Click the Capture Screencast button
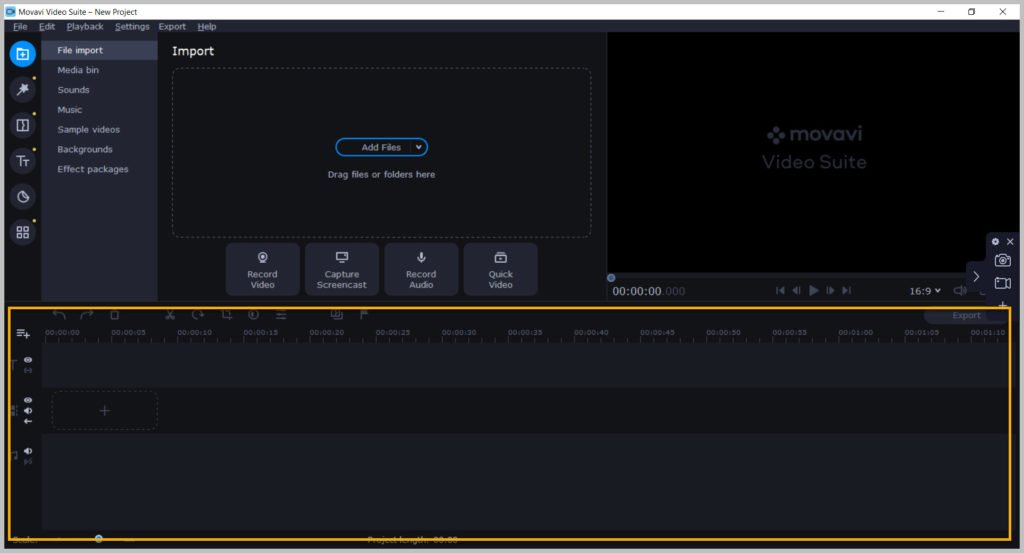Viewport: 1024px width, 553px height. [x=342, y=270]
